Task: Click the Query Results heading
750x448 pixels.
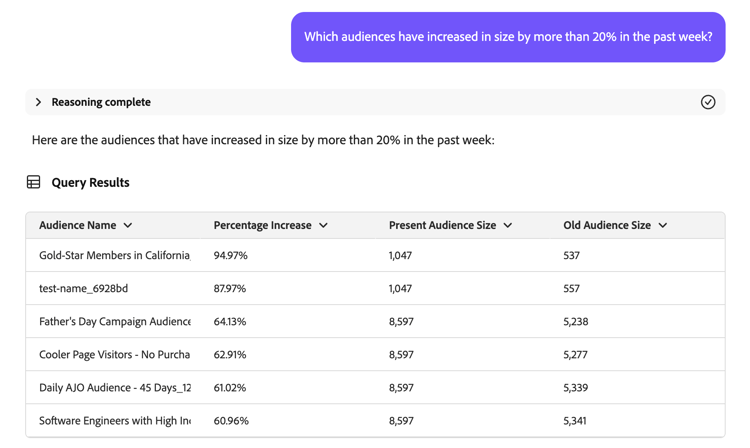Action: (90, 183)
